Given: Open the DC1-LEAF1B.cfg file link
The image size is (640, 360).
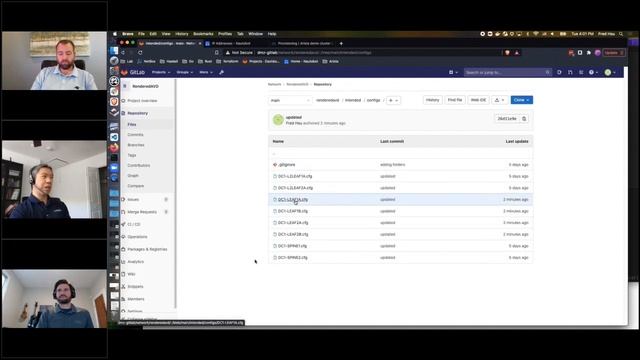Looking at the screenshot, I should [x=293, y=211].
